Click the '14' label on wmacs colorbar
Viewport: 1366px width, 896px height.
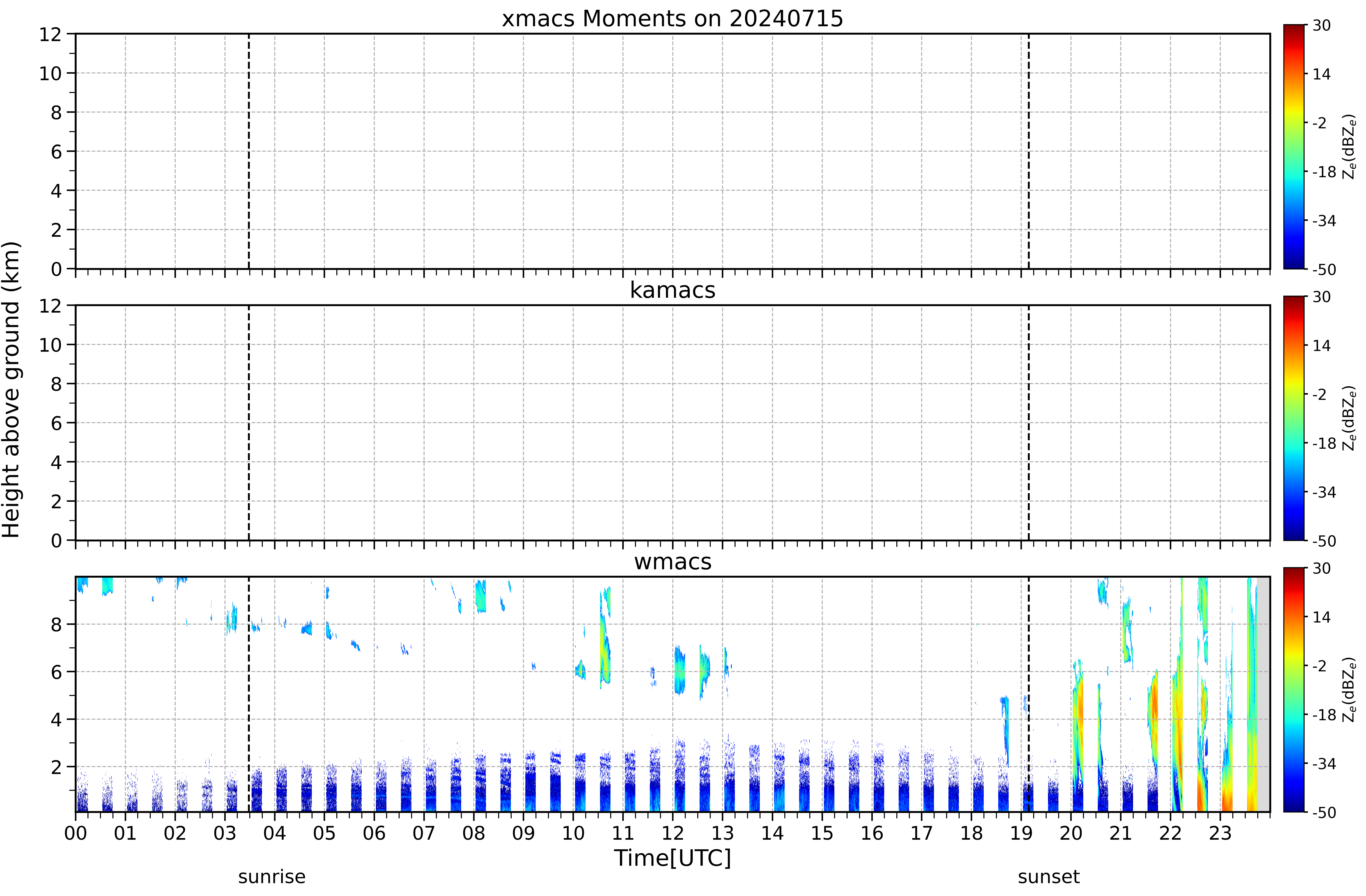(1322, 617)
